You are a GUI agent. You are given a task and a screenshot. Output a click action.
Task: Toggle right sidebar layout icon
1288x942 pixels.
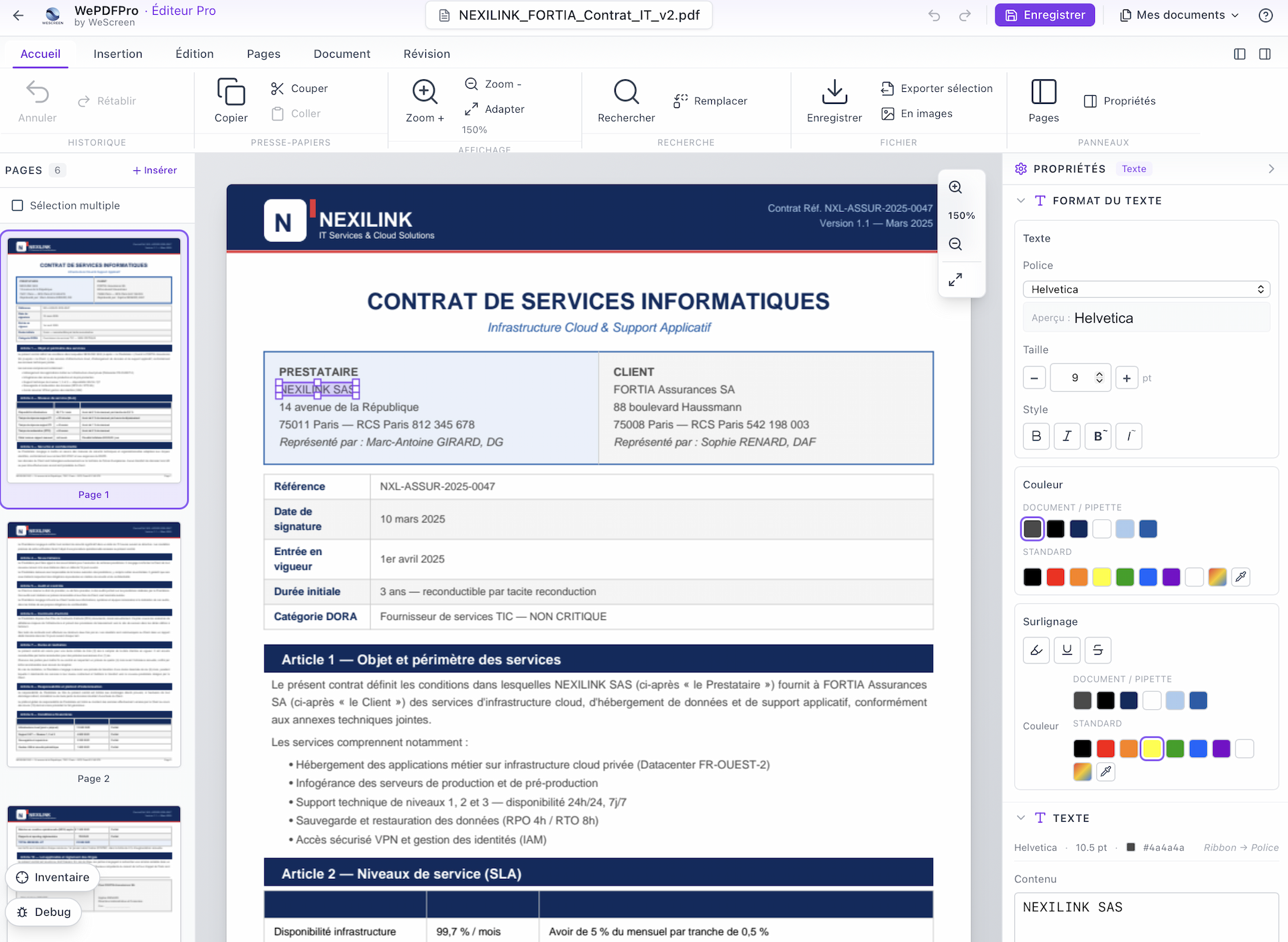click(1265, 54)
